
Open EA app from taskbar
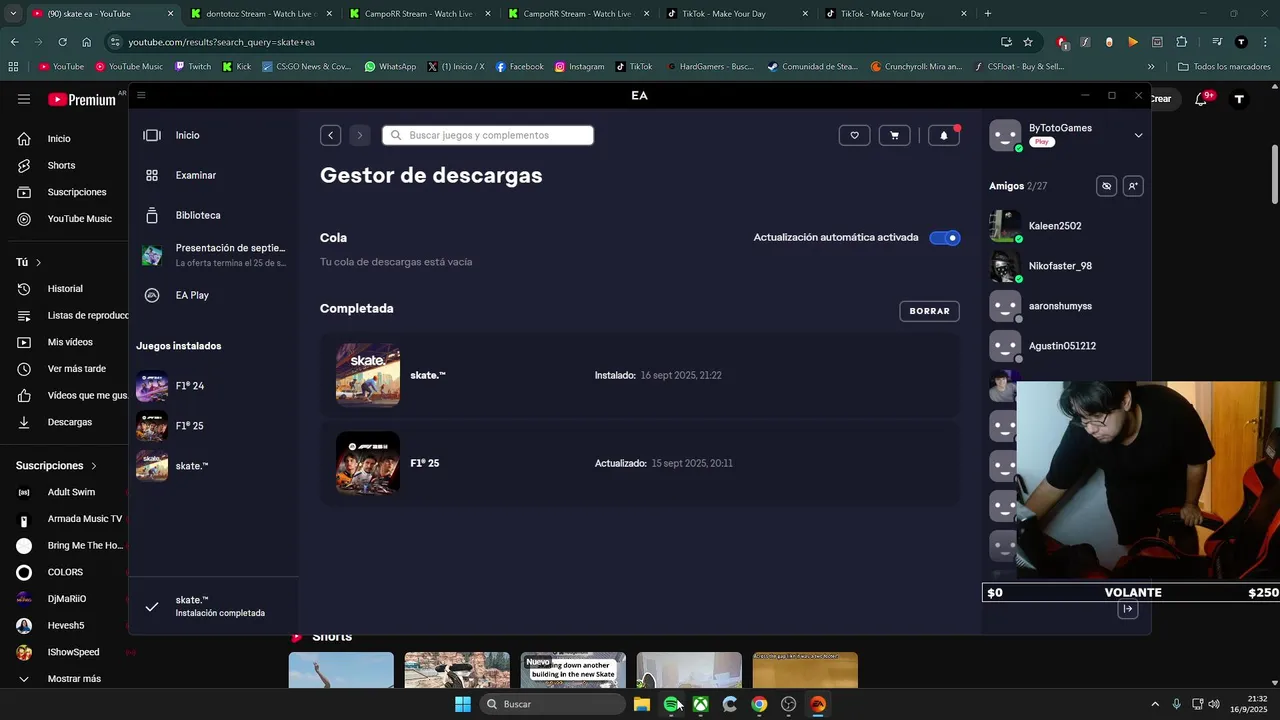(818, 704)
